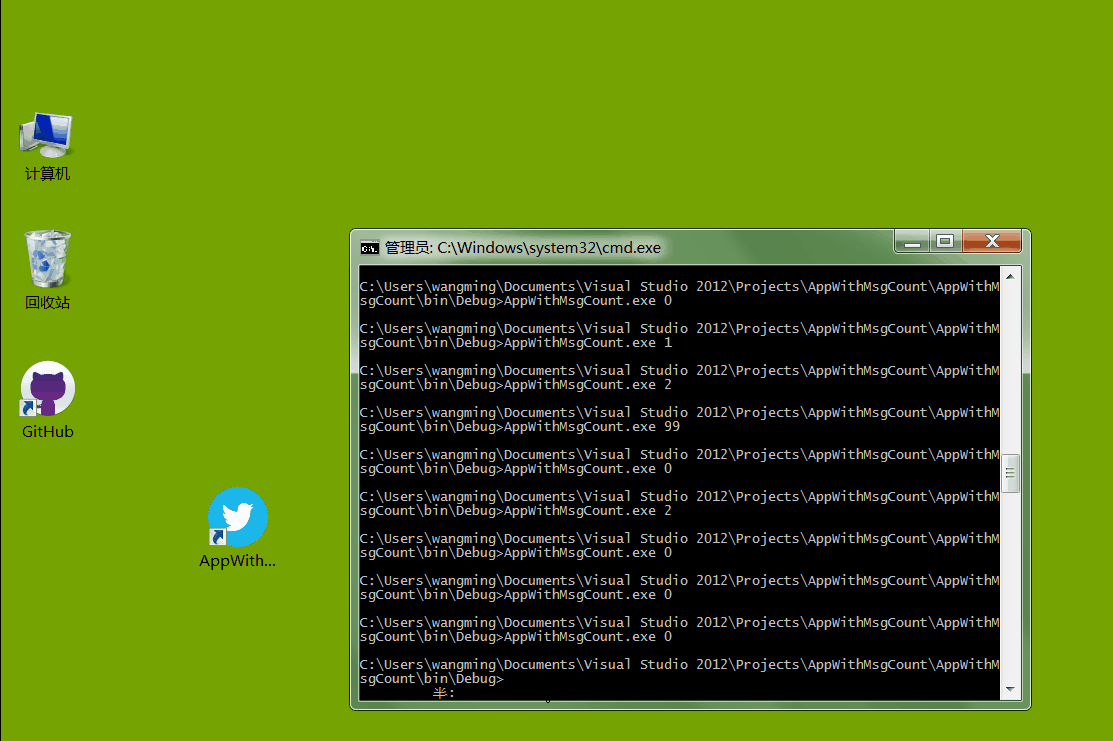The width and height of the screenshot is (1113, 741).
Task: Click the 'GitHub' label text
Action: (48, 432)
